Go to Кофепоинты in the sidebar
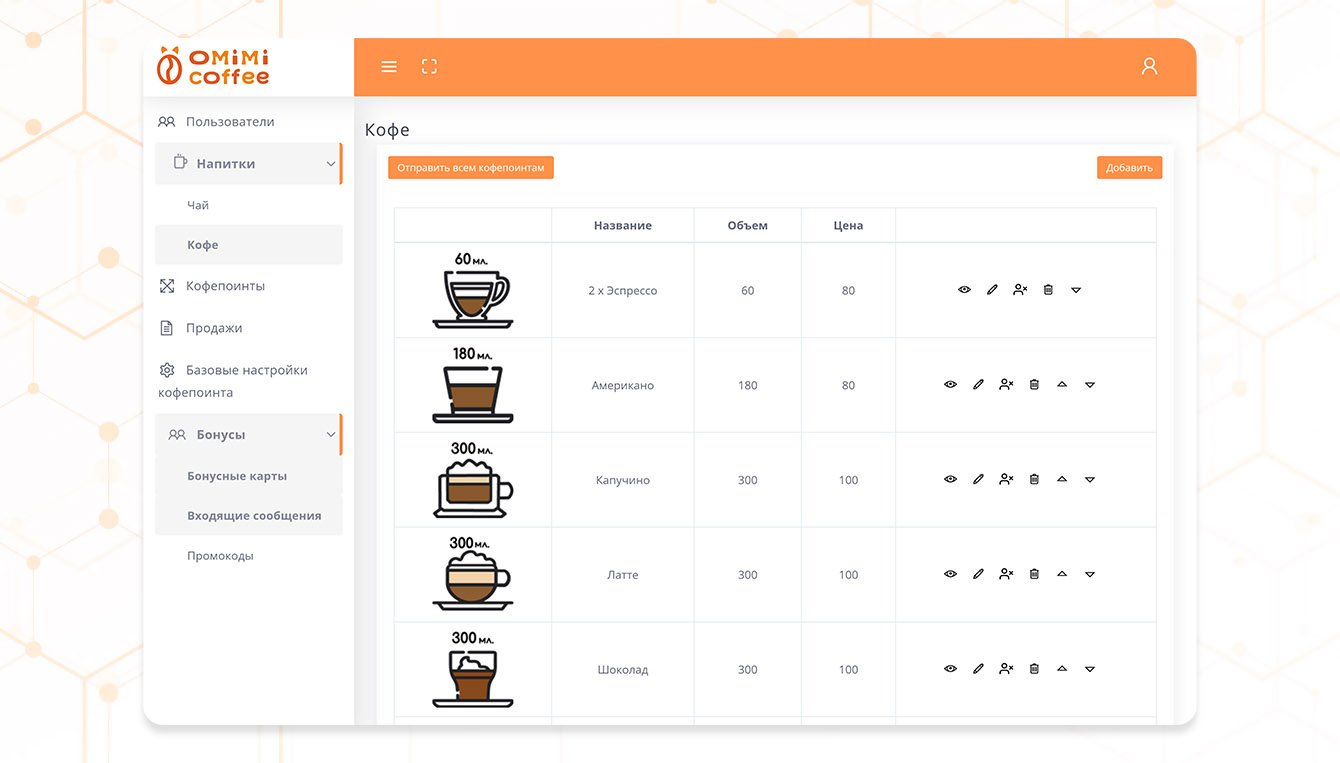The image size is (1340, 763). pyautogui.click(x=212, y=286)
